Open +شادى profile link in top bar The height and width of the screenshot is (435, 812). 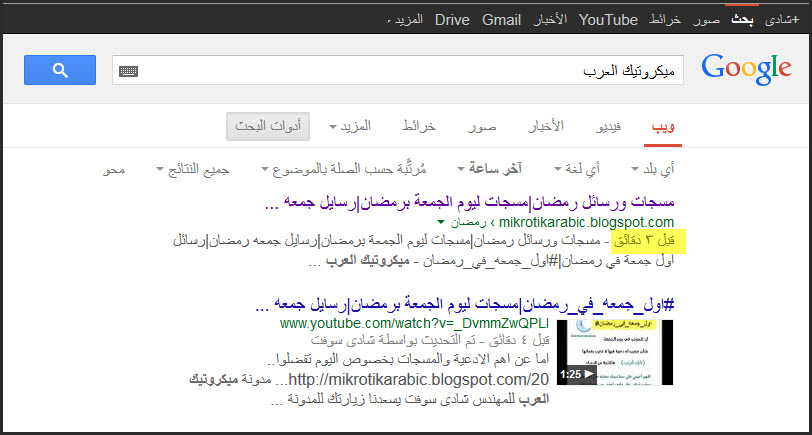click(782, 20)
